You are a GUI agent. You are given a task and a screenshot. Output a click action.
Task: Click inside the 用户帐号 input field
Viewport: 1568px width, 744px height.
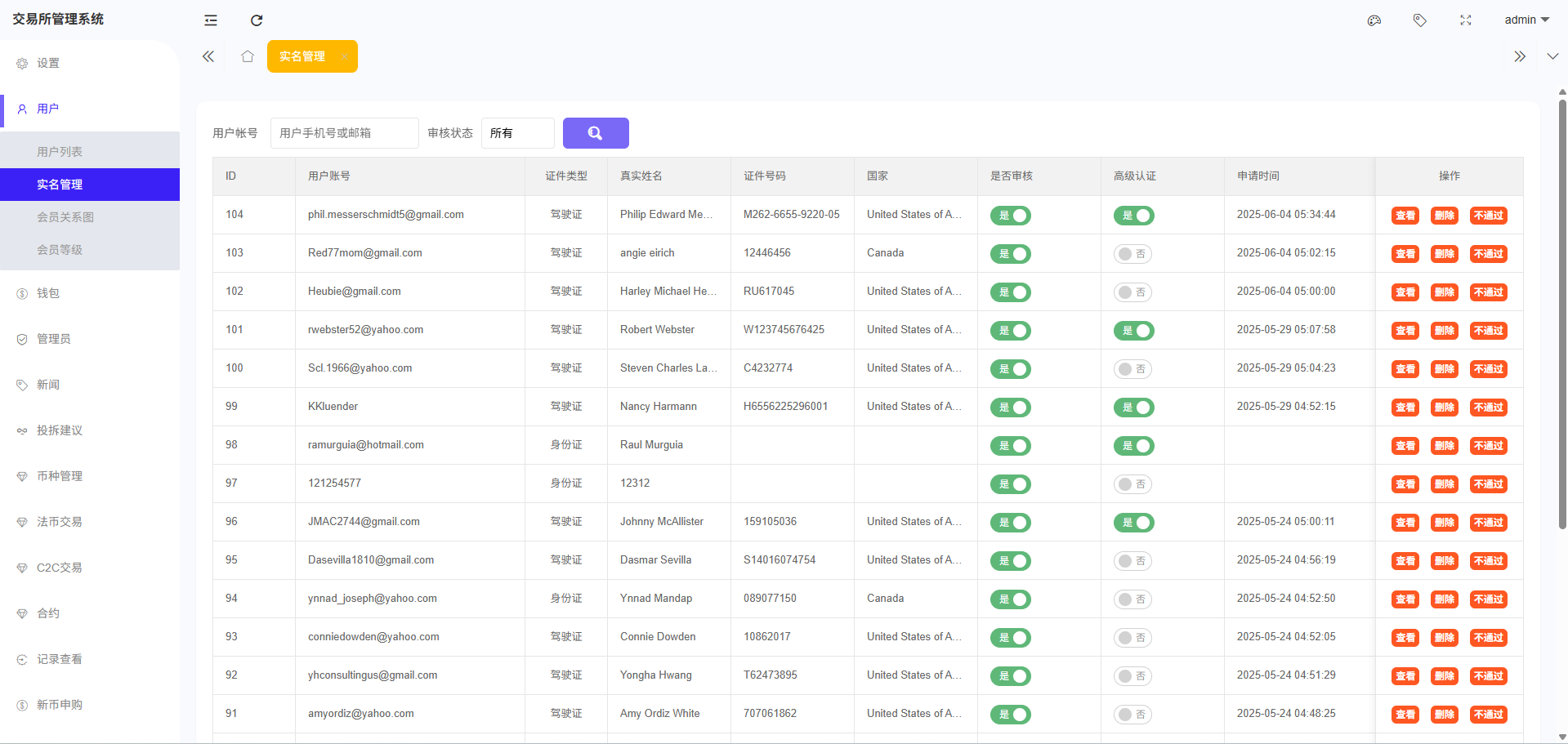click(344, 132)
